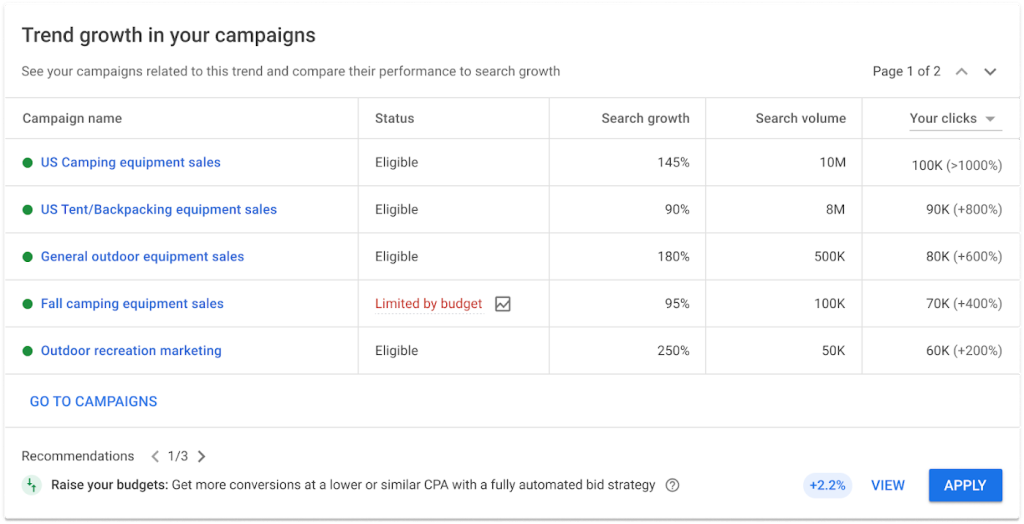1024x524 pixels.
Task: Click the Limited by budget status text
Action: tap(428, 304)
